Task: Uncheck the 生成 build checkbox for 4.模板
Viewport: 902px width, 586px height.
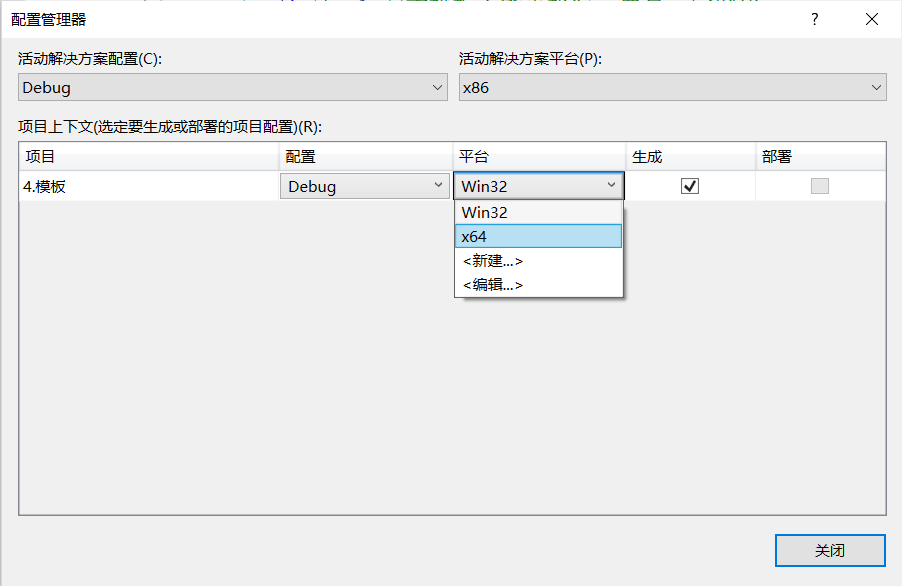Action: click(690, 185)
